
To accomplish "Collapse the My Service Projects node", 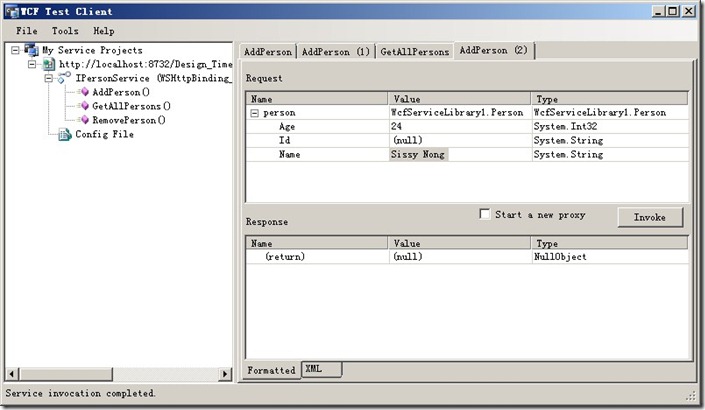I will (16, 50).
